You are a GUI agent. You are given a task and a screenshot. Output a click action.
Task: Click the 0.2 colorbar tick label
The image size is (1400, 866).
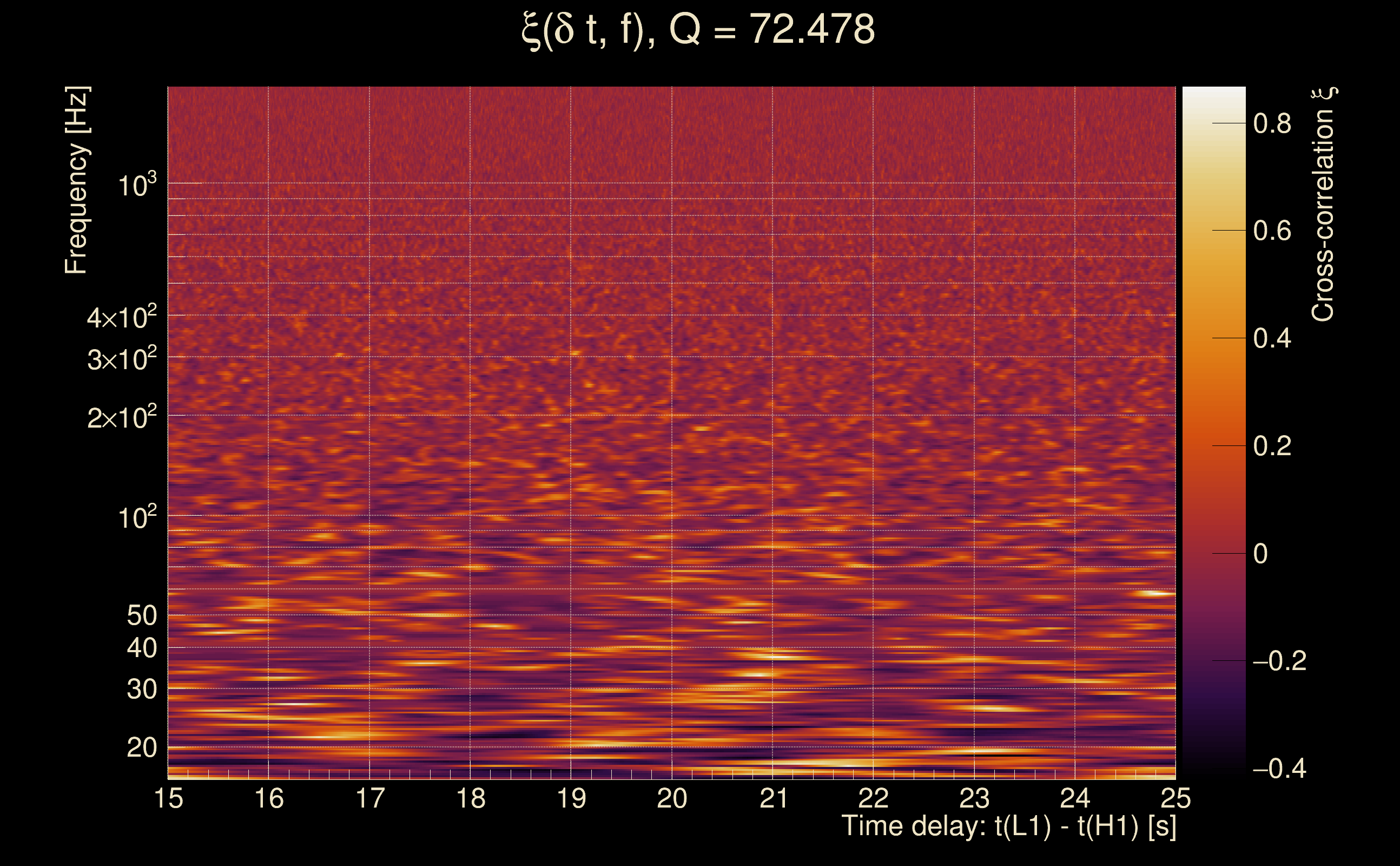point(1272,446)
